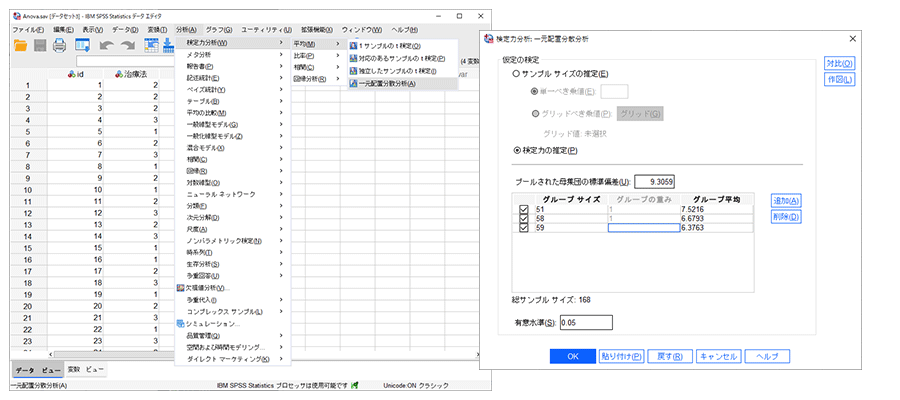900x400 pixels.
Task: Click the ヘルプ button in the dialog
Action: 768,356
